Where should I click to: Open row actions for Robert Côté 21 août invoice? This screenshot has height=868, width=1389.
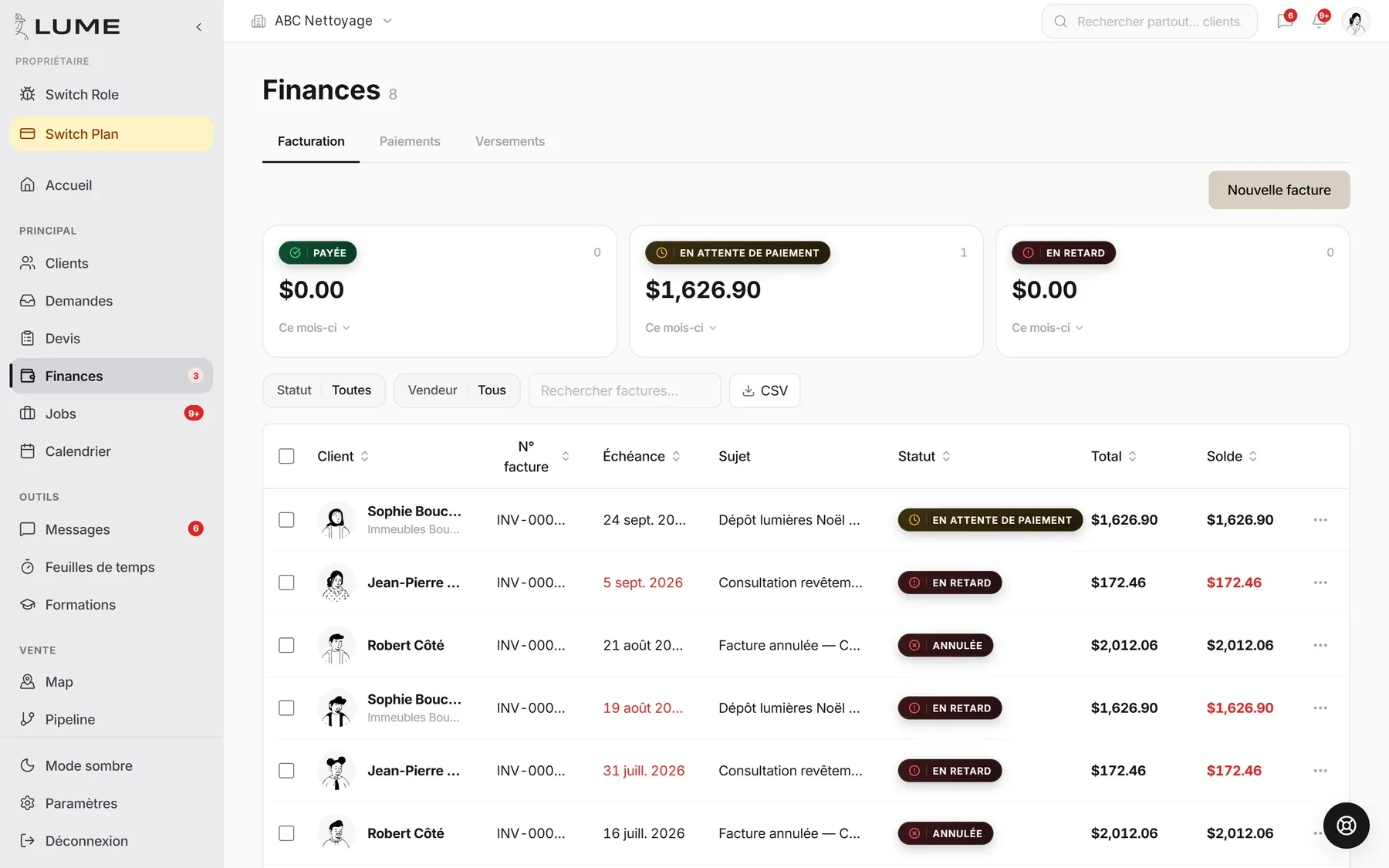(1320, 645)
